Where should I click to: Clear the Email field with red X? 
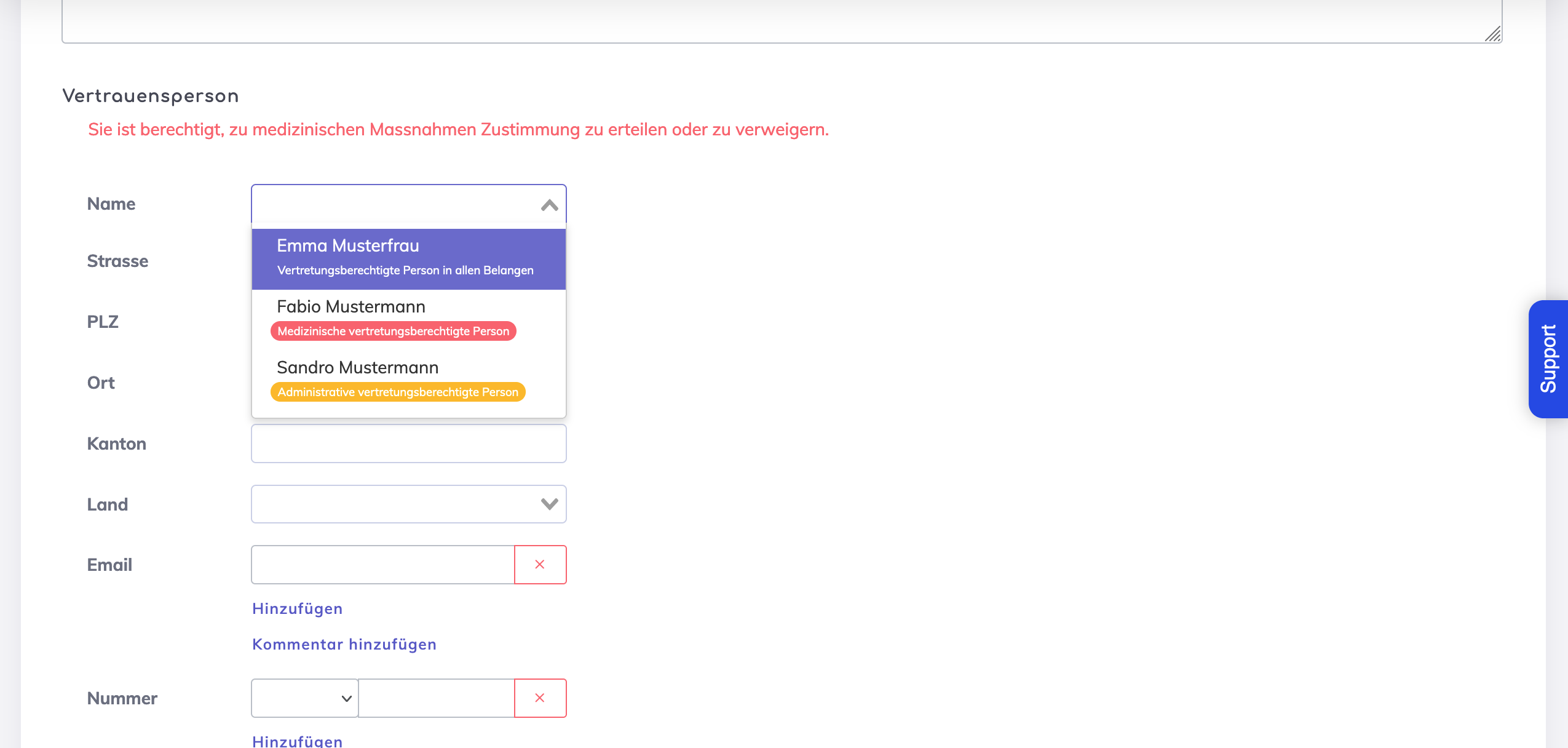540,564
